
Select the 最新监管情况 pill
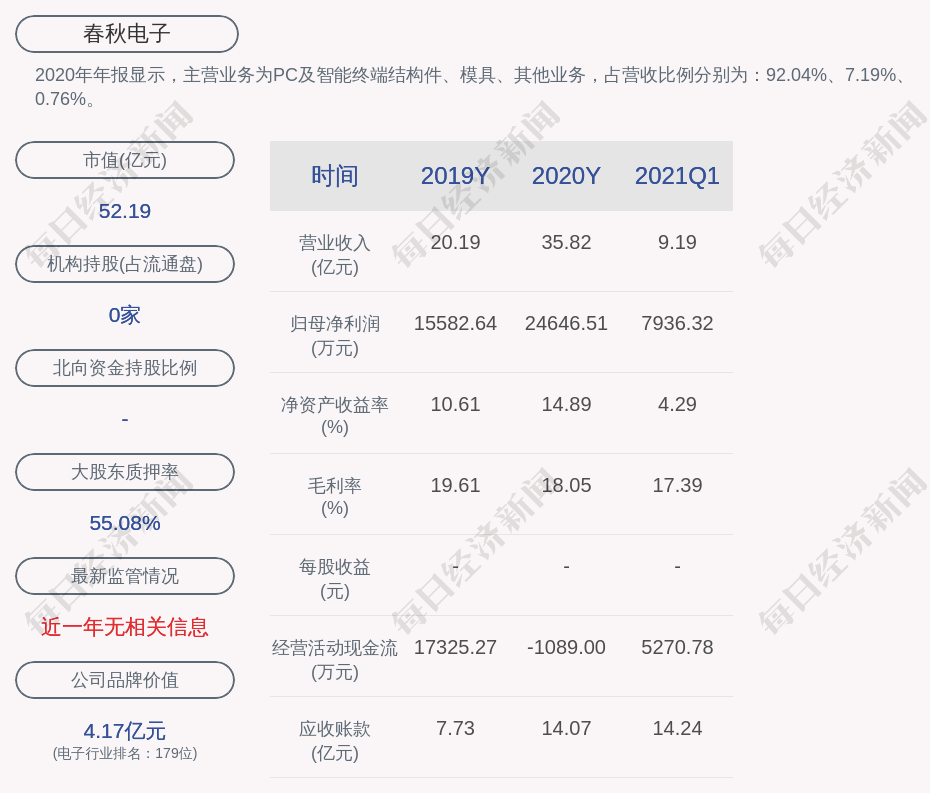coord(125,576)
